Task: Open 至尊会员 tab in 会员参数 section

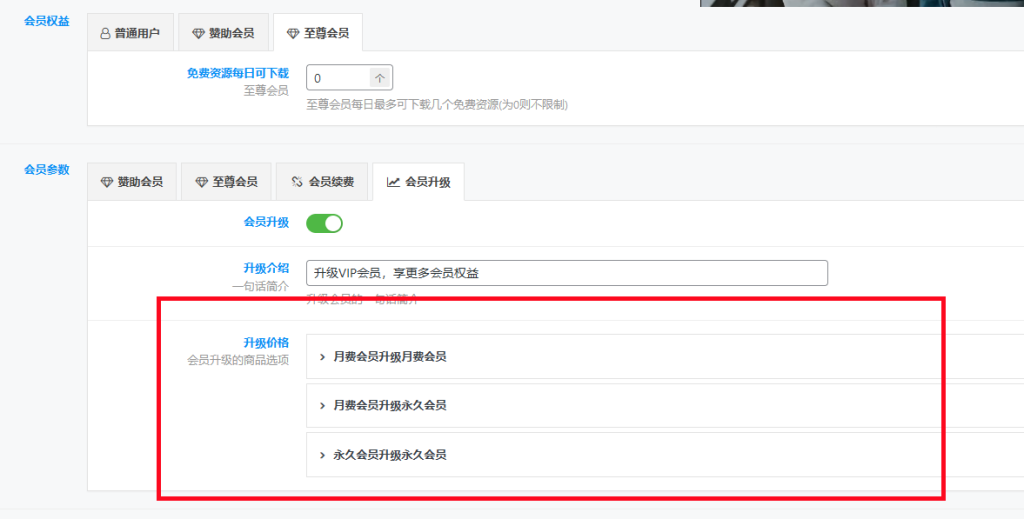Action: (227, 181)
